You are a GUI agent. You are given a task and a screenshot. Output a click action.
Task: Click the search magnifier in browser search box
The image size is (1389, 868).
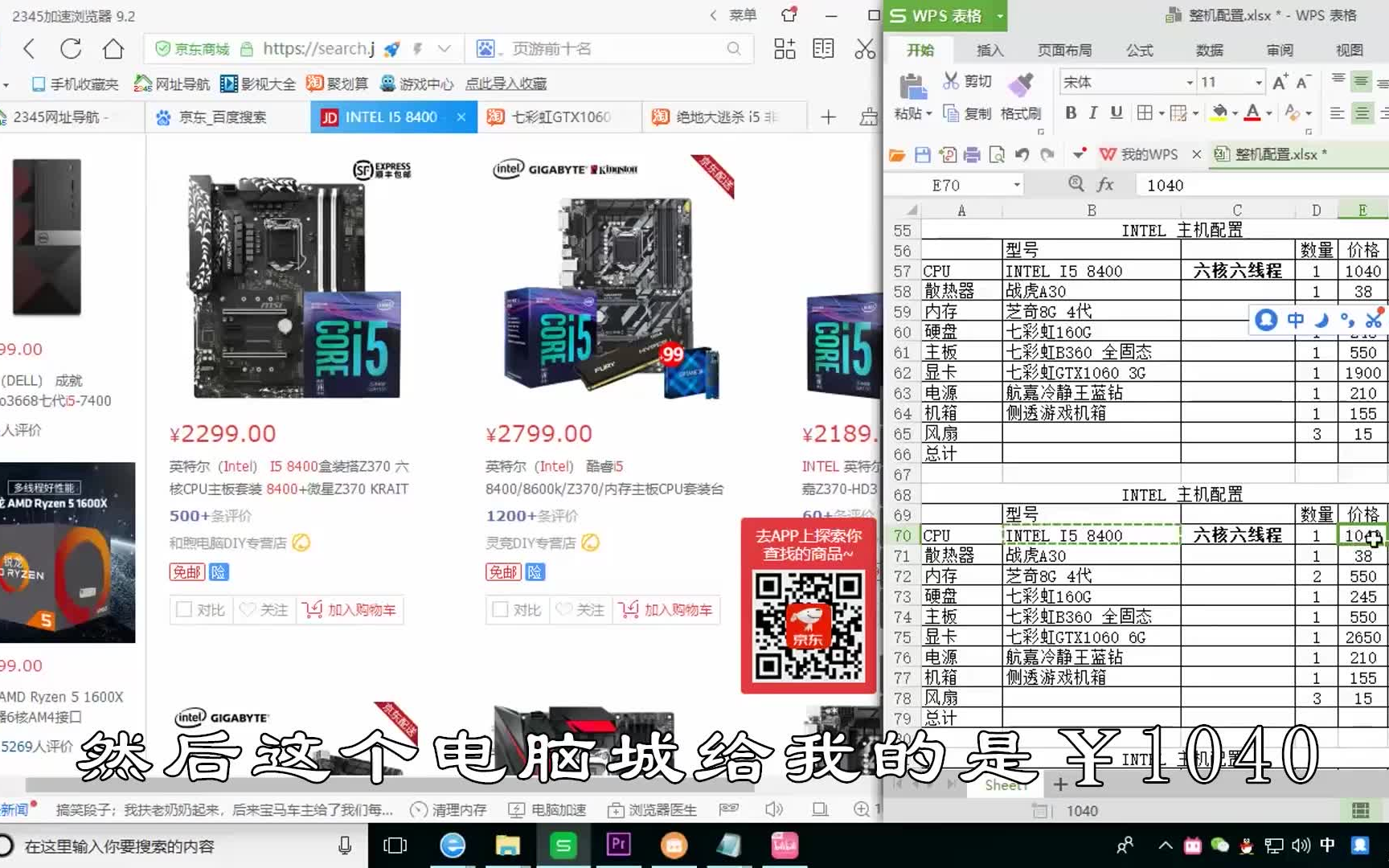tap(733, 49)
